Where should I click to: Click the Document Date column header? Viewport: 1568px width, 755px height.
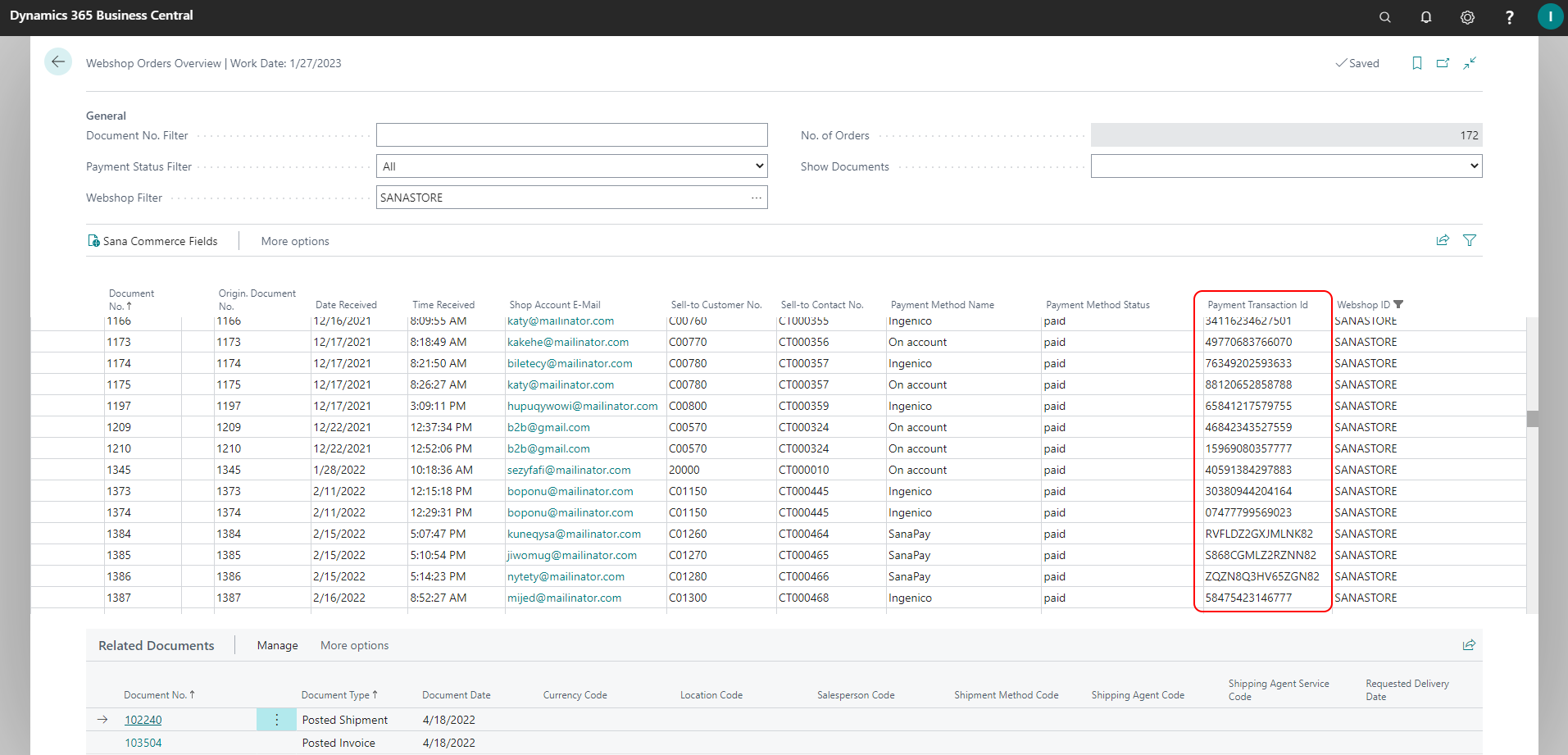click(457, 695)
